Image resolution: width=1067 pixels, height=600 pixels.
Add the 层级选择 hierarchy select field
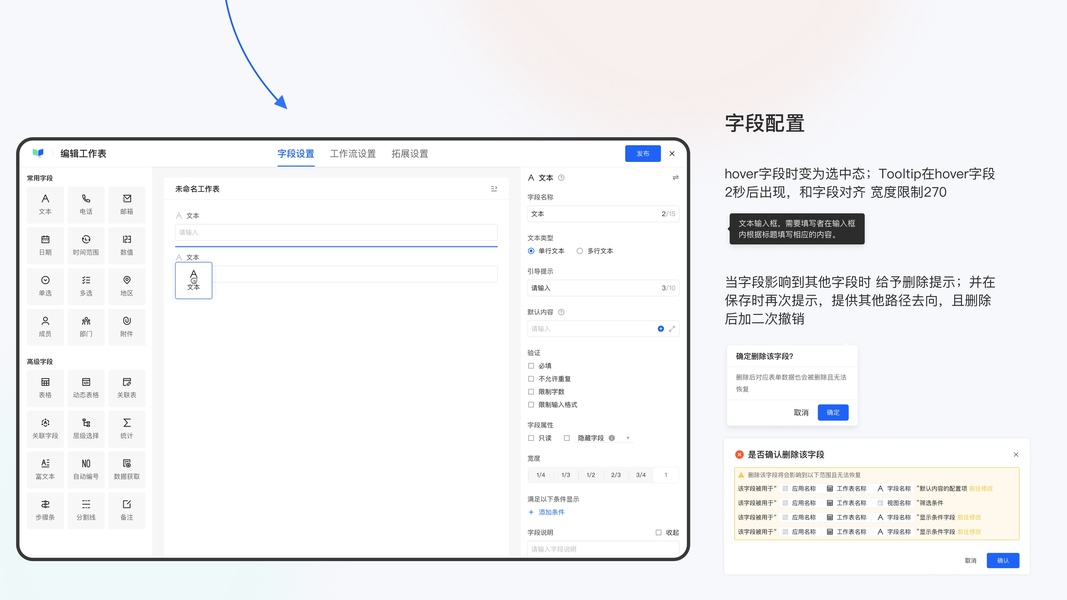coord(86,429)
